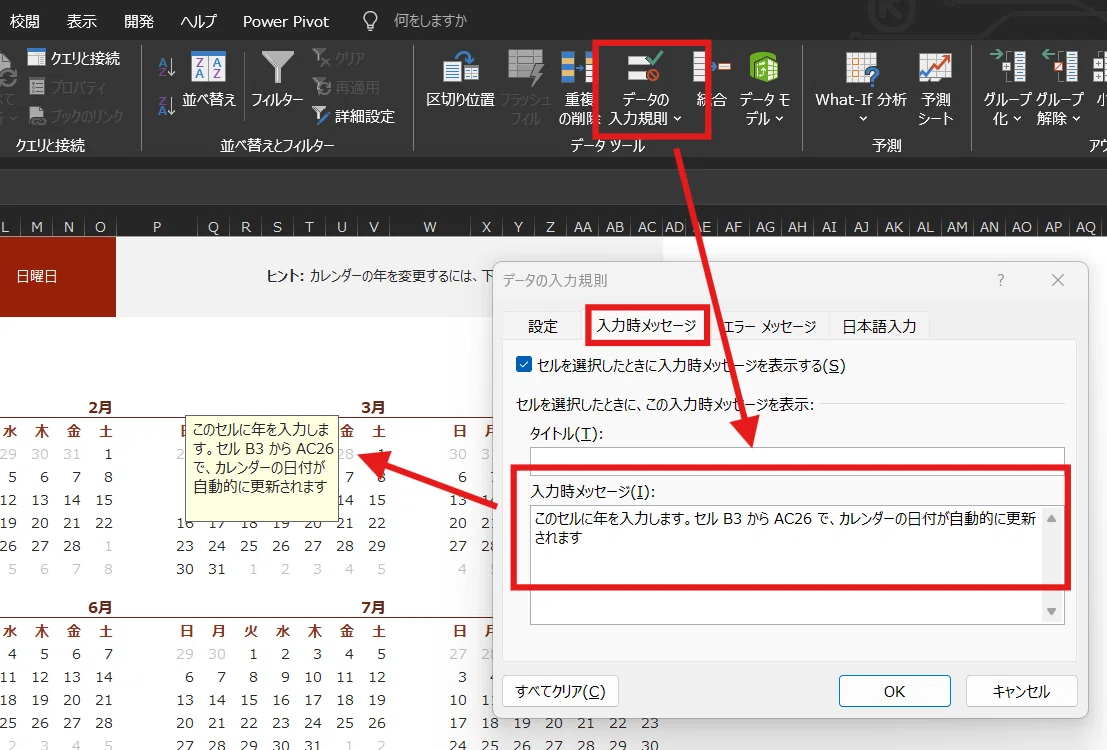The image size is (1107, 750).
Task: Switch to the エラー メッセージ tab
Action: pos(770,326)
